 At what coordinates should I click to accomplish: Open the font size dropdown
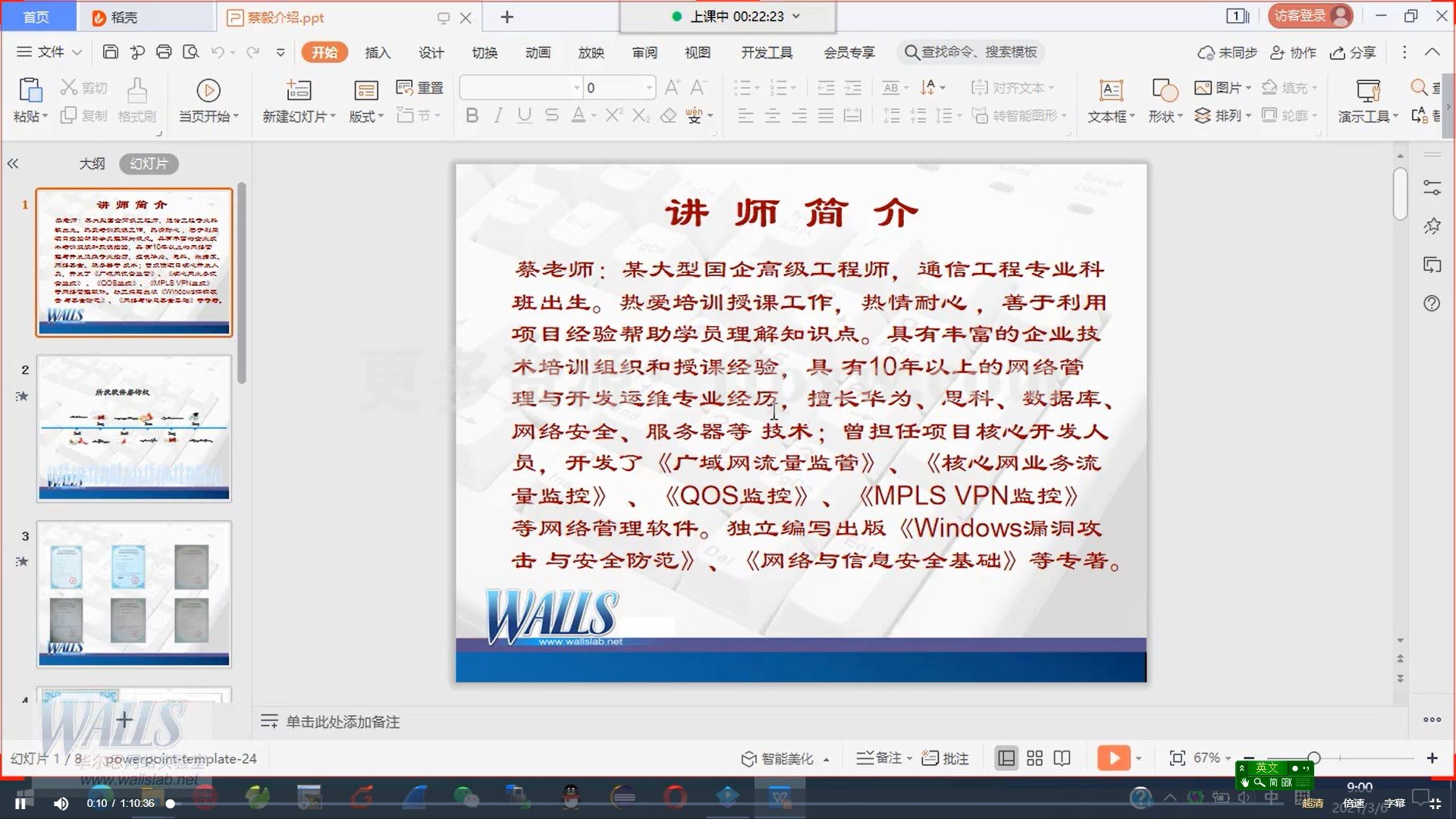click(648, 87)
